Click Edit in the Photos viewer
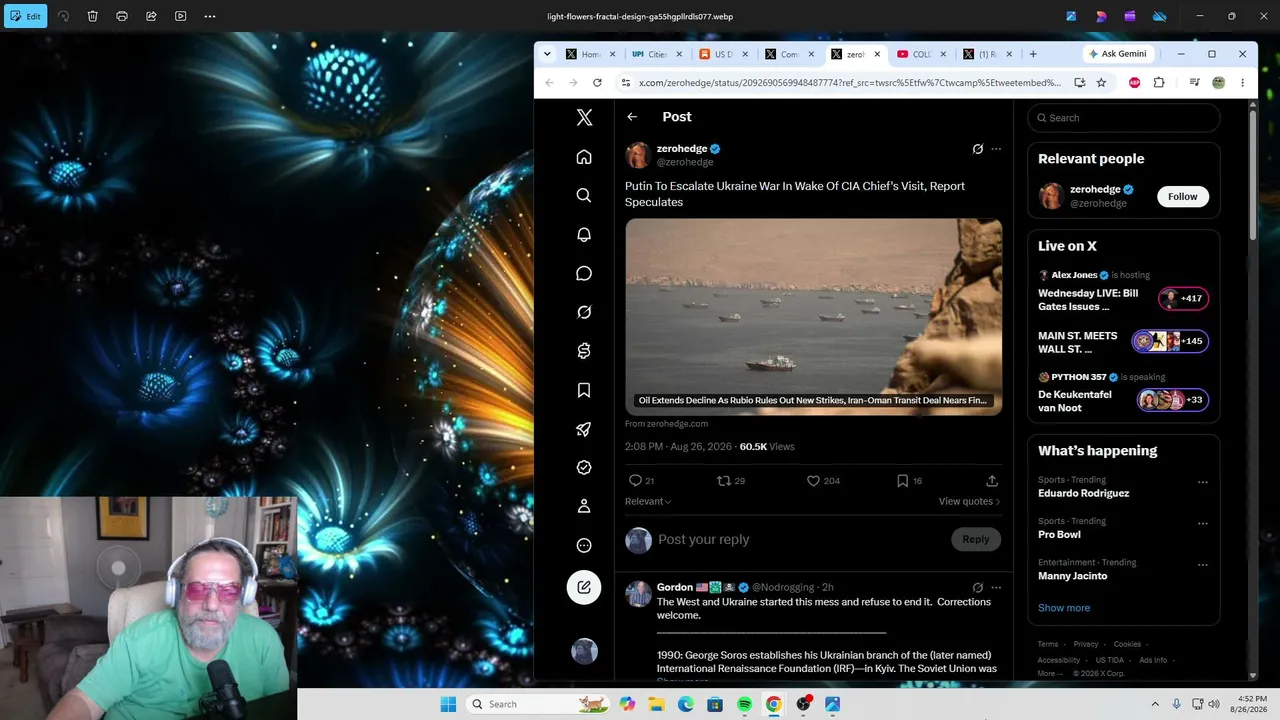Viewport: 1280px width, 720px height. click(26, 16)
